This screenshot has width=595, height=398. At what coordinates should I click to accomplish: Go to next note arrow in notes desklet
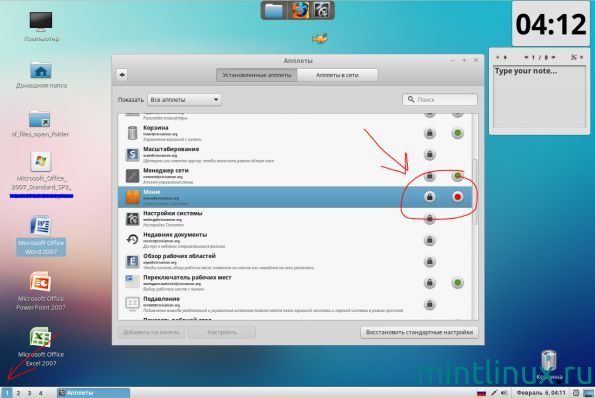point(553,57)
